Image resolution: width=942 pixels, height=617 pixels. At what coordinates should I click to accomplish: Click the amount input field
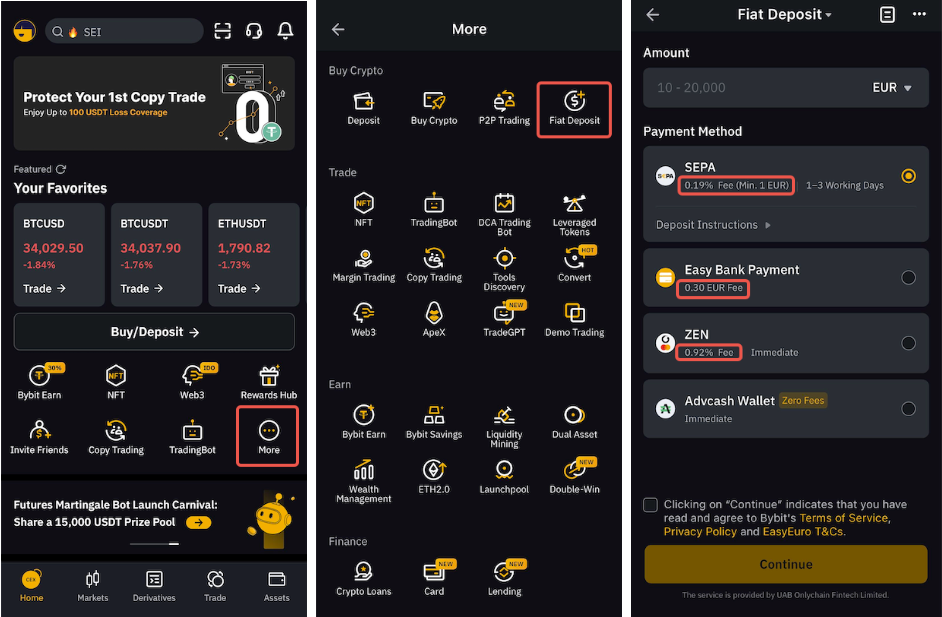tap(786, 88)
